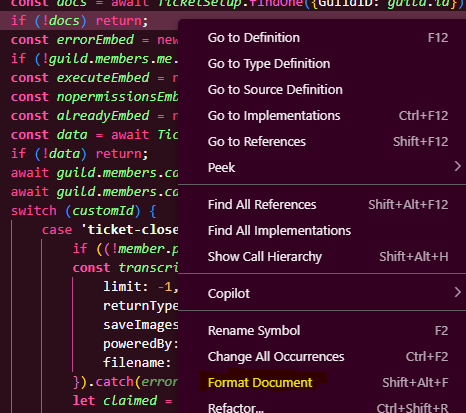Click 'if (!data) return;' code line
The width and height of the screenshot is (466, 413).
(79, 154)
